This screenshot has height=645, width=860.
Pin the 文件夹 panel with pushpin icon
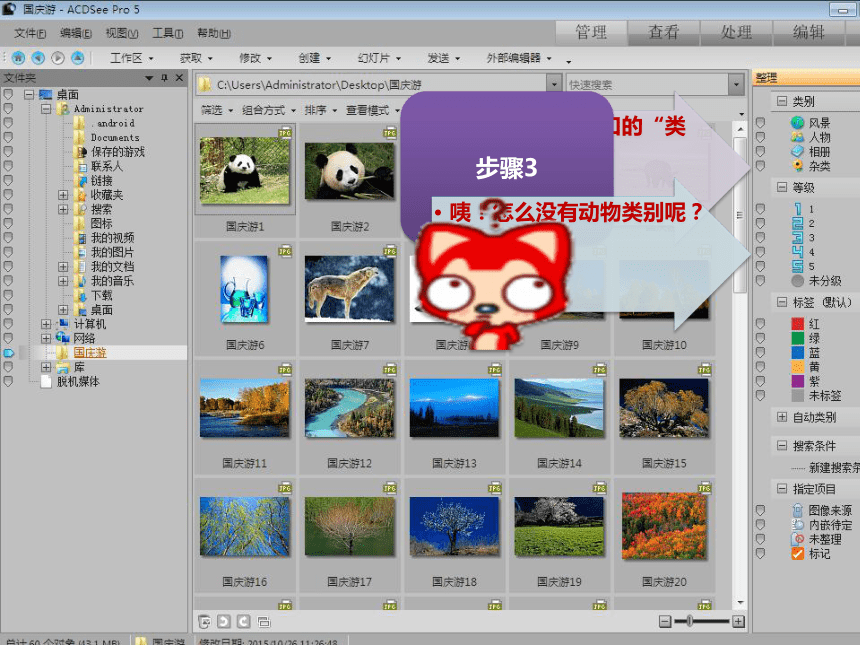click(165, 78)
